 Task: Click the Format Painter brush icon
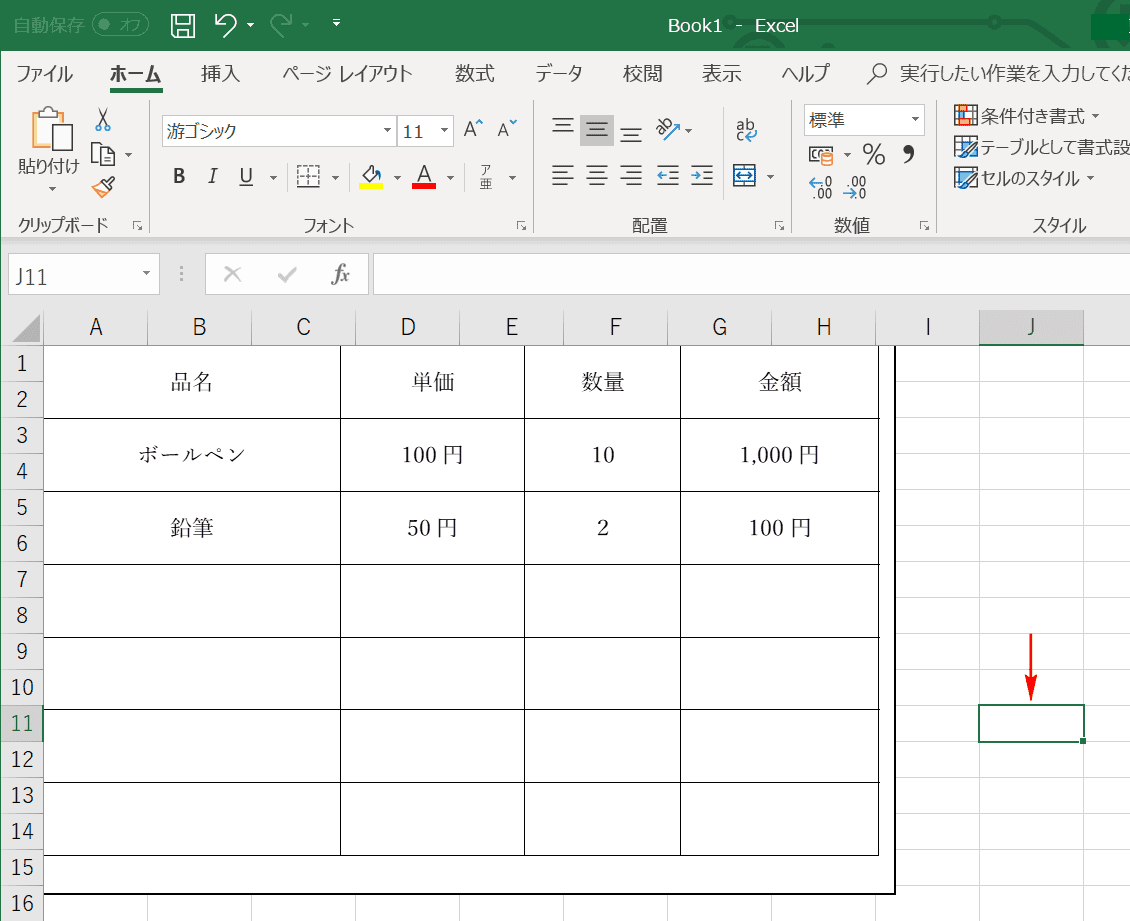tap(103, 187)
